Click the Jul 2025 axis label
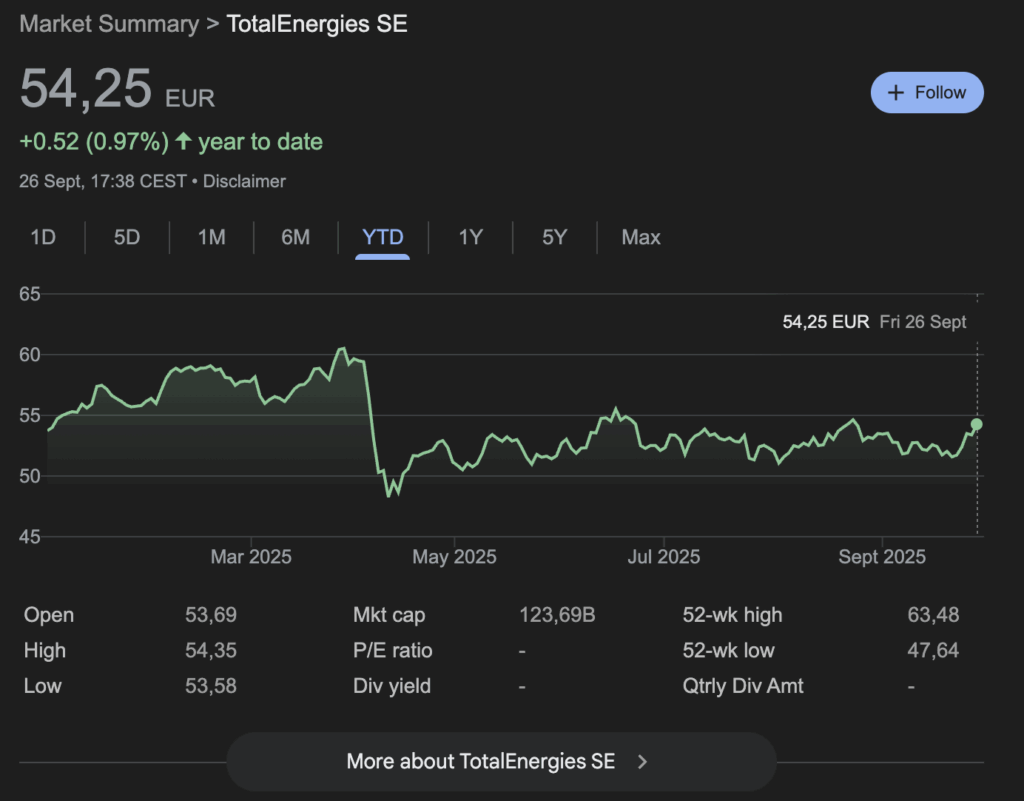This screenshot has height=801, width=1024. tap(664, 556)
